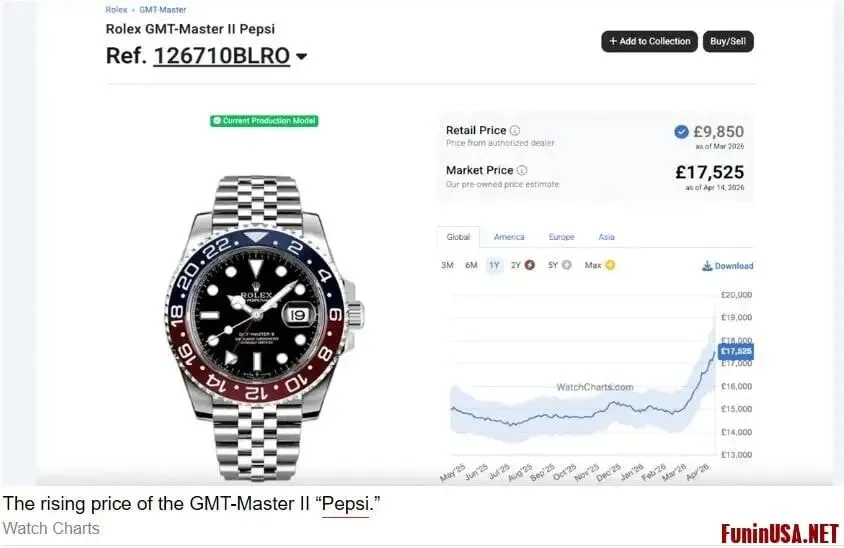Switch to the America tab

[x=509, y=237]
